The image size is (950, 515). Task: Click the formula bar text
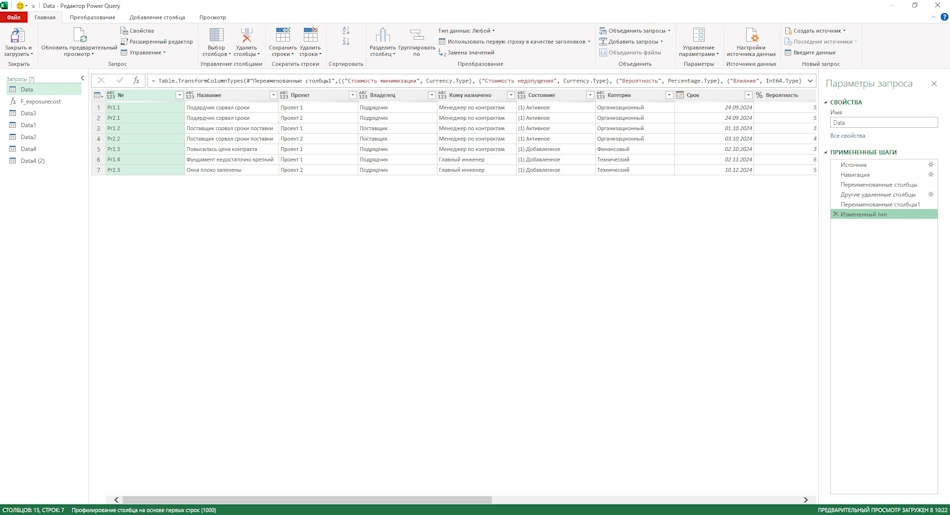476,81
